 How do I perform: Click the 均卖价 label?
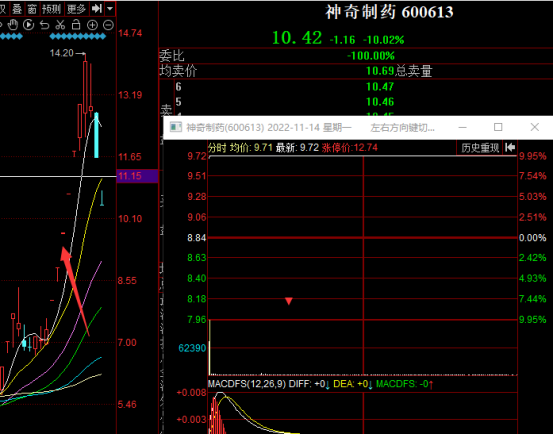click(178, 71)
